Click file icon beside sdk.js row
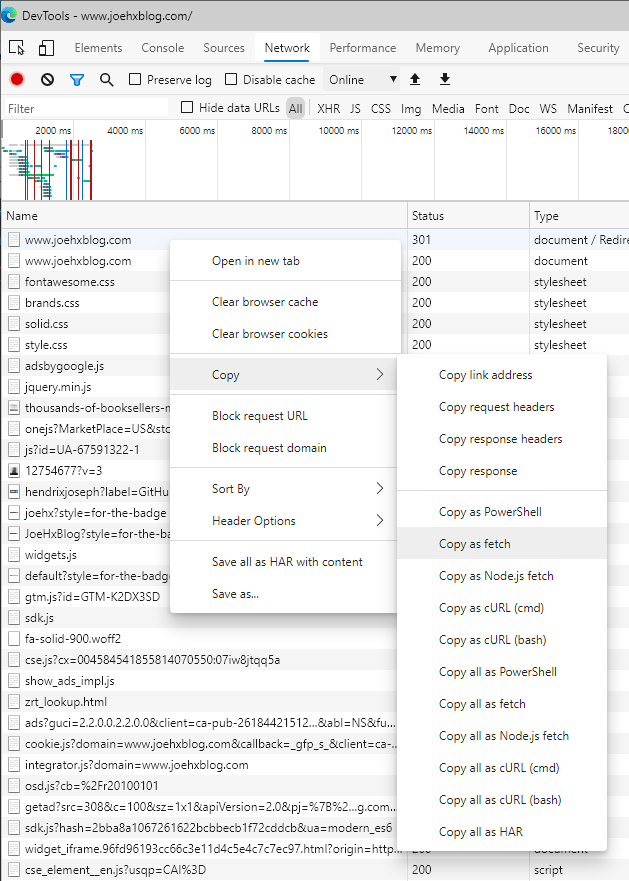 [x=14, y=617]
